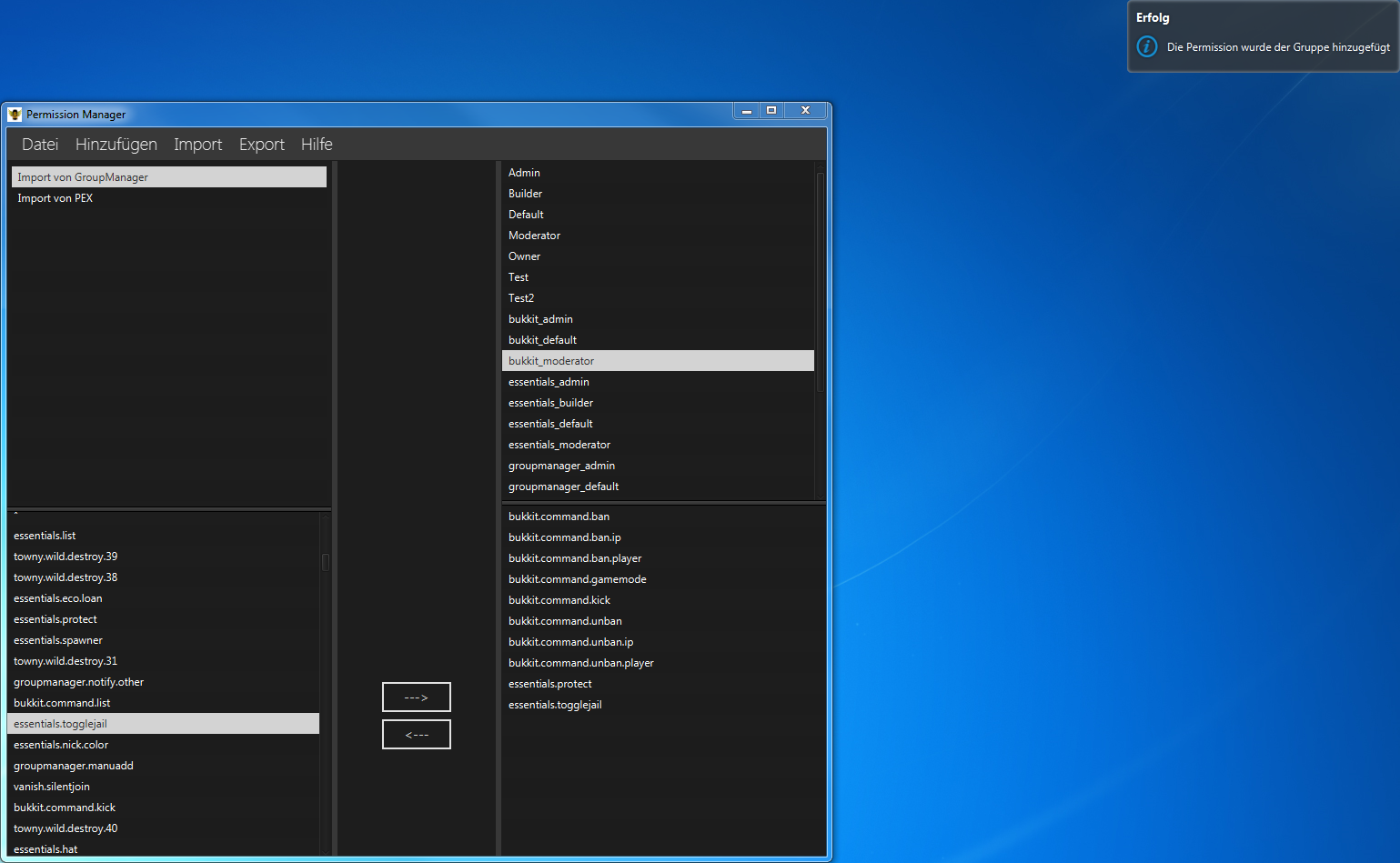The image size is (1400, 863).
Task: Minimize the Permission Manager window
Action: click(x=746, y=110)
